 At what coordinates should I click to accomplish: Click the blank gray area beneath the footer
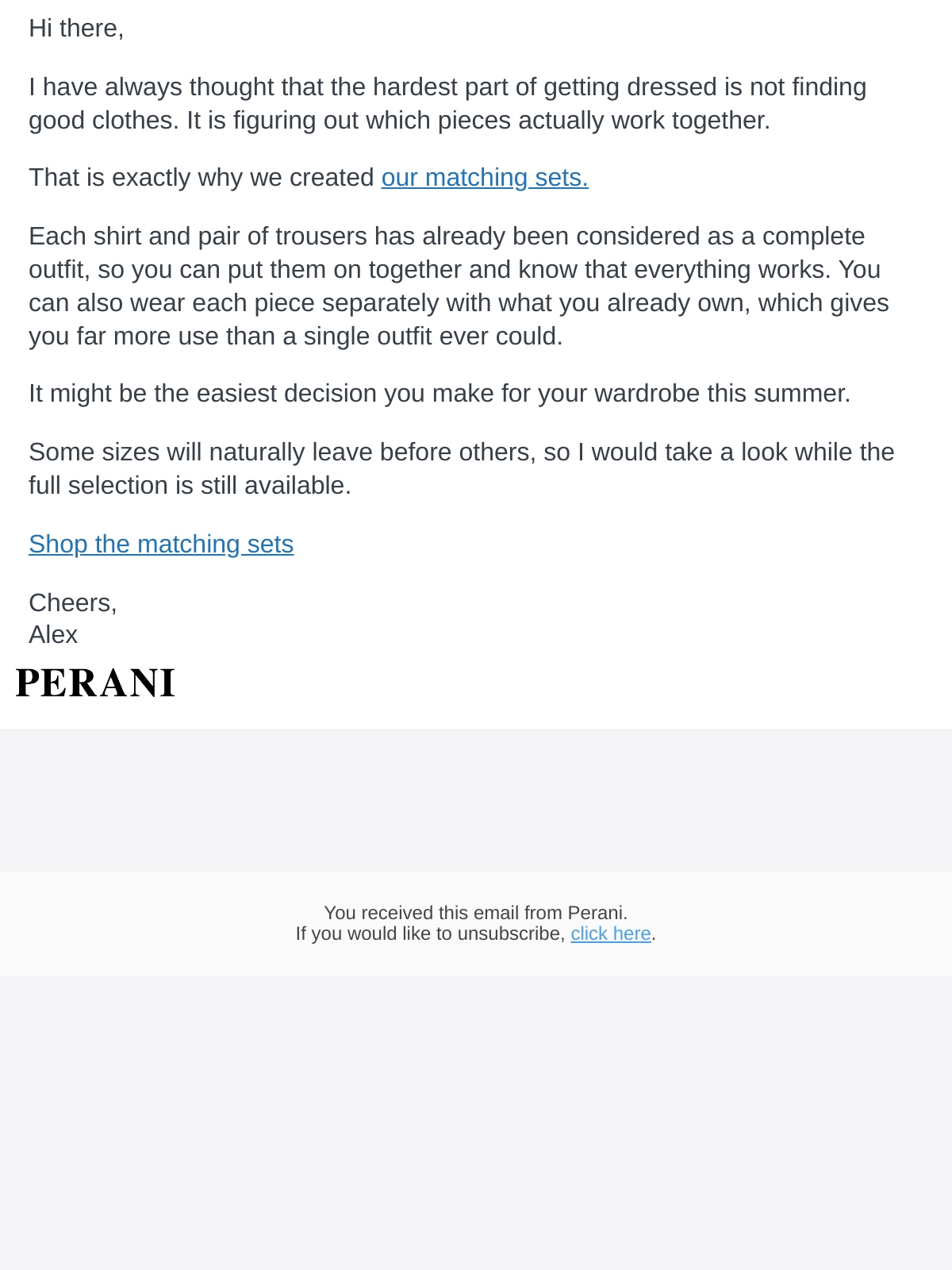point(476,1123)
